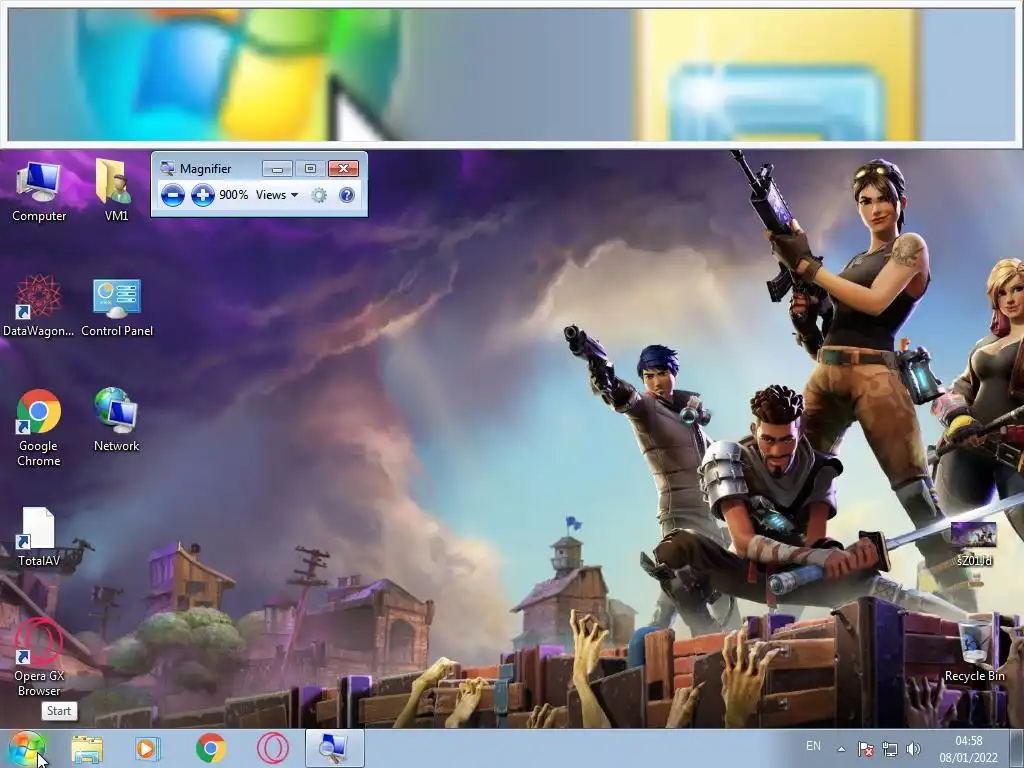Click the EN language indicator
The image size is (1024, 768).
813,746
